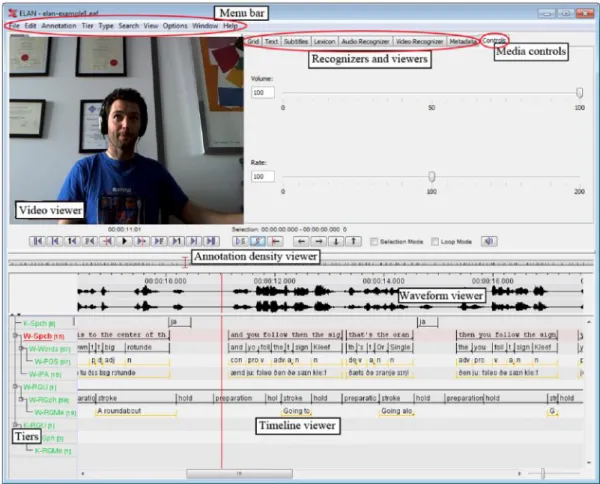Open the Annotation menu

(x=59, y=26)
